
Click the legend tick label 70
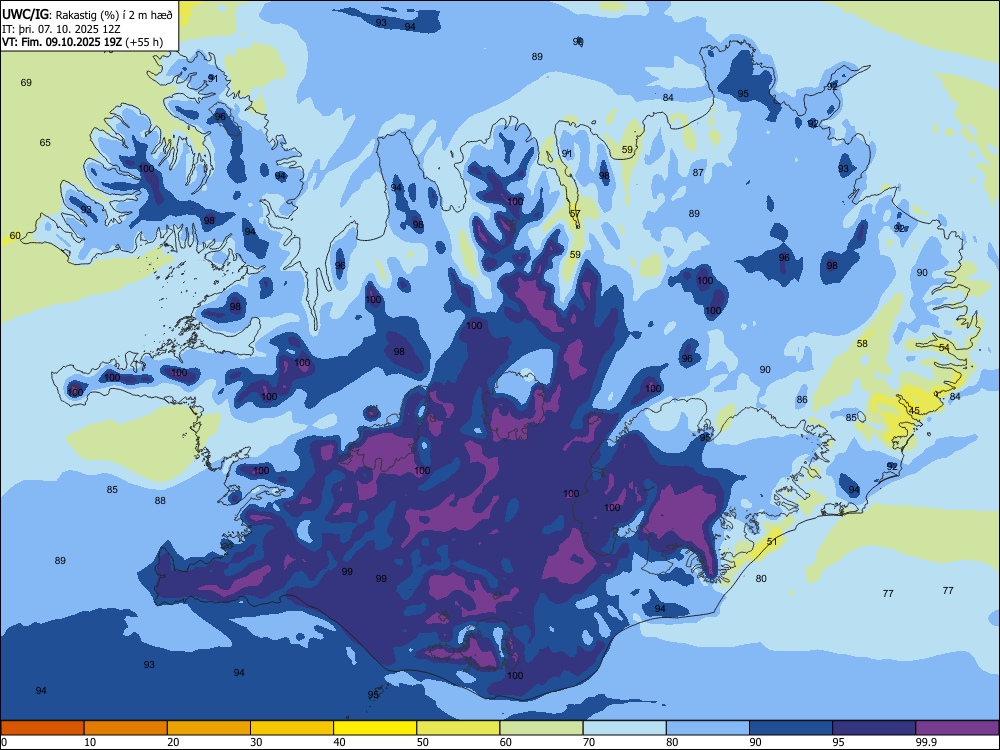point(589,742)
